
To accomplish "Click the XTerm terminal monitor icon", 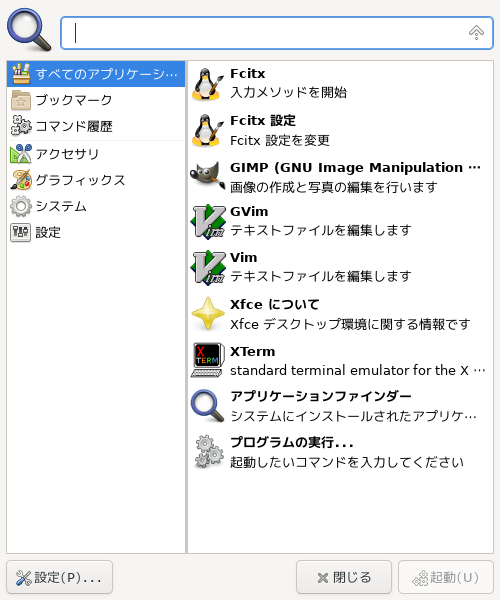I will [208, 360].
